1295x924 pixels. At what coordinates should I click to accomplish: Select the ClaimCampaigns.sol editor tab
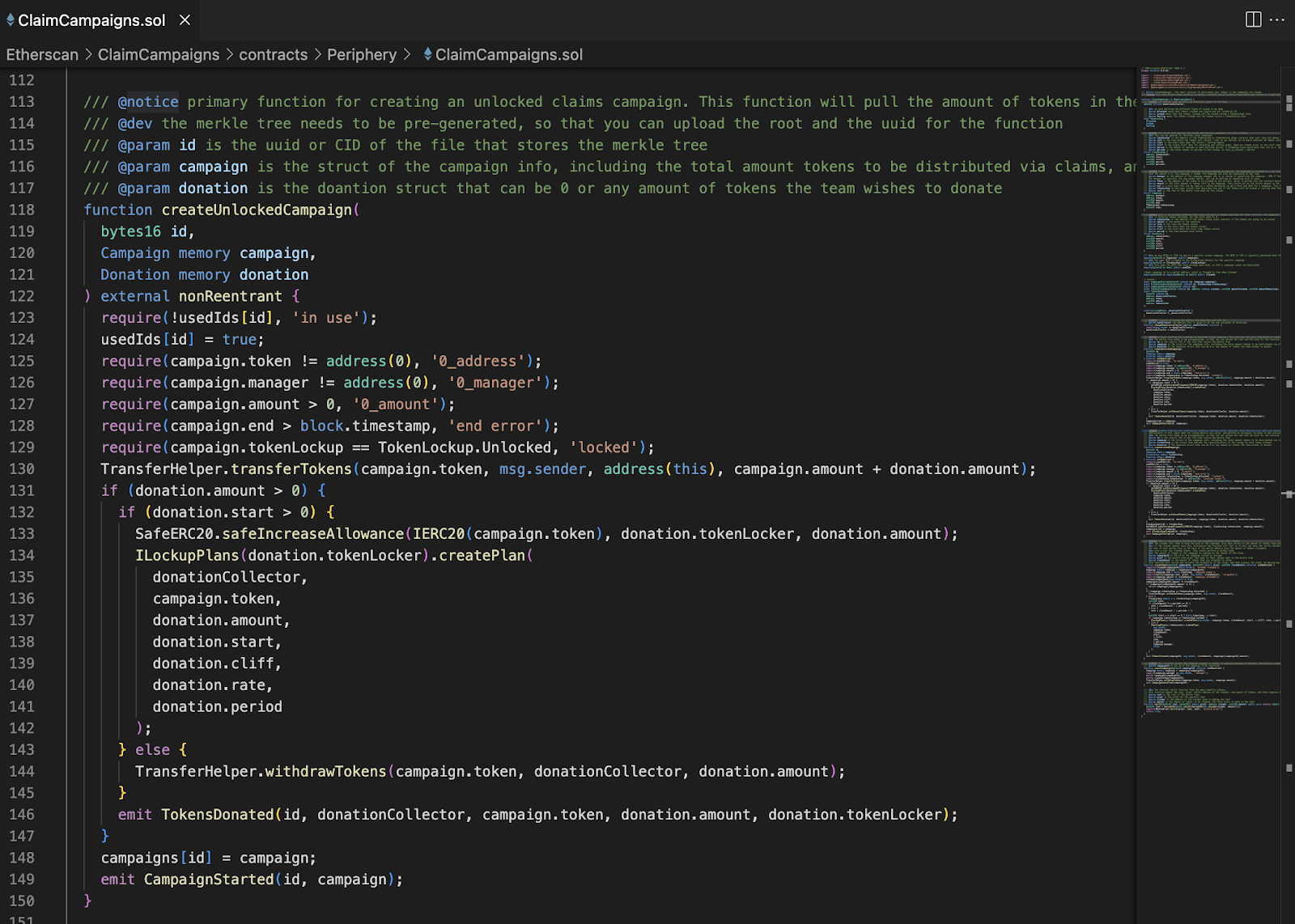[x=91, y=20]
